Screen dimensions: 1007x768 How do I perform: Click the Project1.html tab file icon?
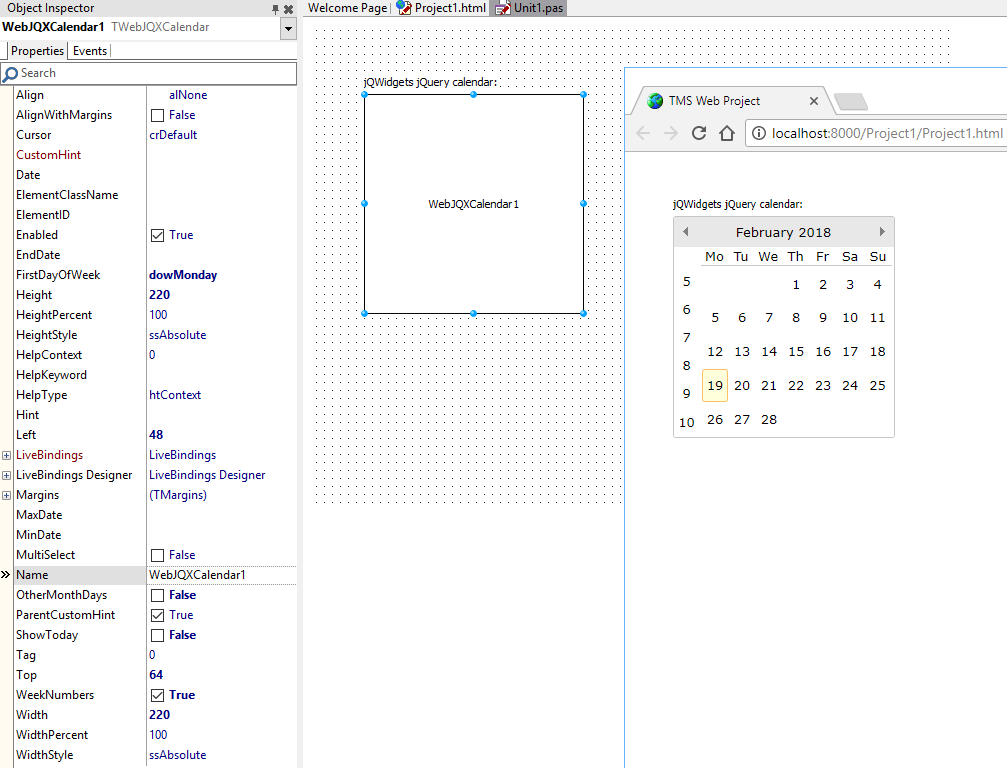403,8
